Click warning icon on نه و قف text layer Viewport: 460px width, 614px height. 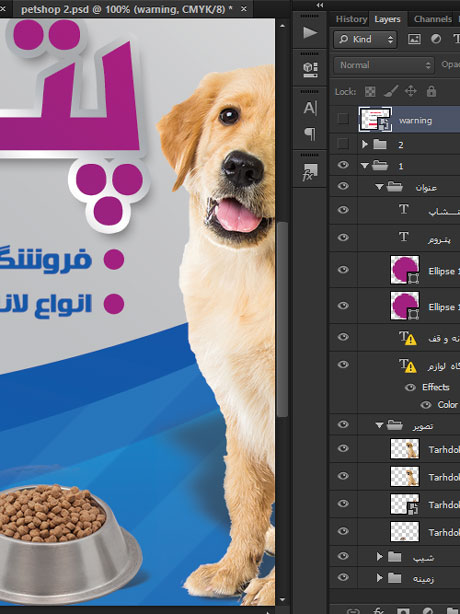[411, 340]
